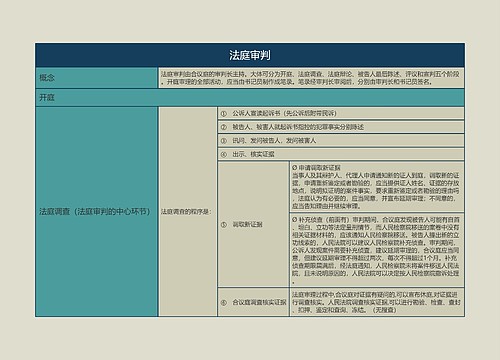This screenshot has width=500, height=360.
Task: Click step ⑥ 合议庭调查核实证据 cell
Action: click(253, 302)
